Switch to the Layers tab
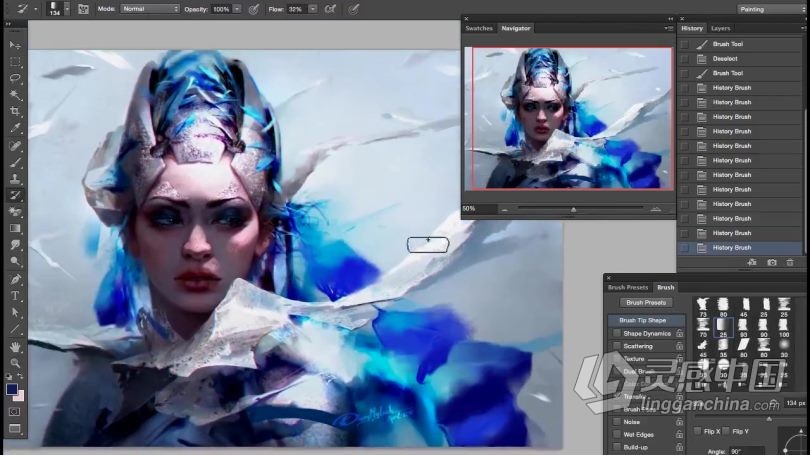 point(720,28)
